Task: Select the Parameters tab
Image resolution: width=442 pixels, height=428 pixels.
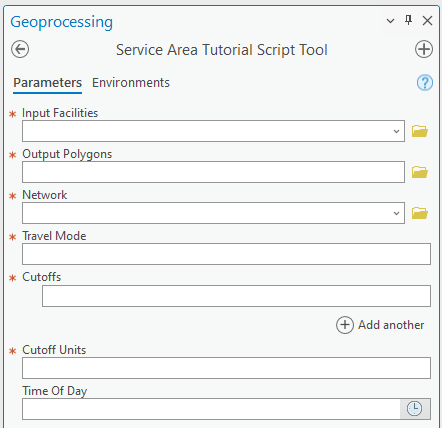Action: [47, 83]
